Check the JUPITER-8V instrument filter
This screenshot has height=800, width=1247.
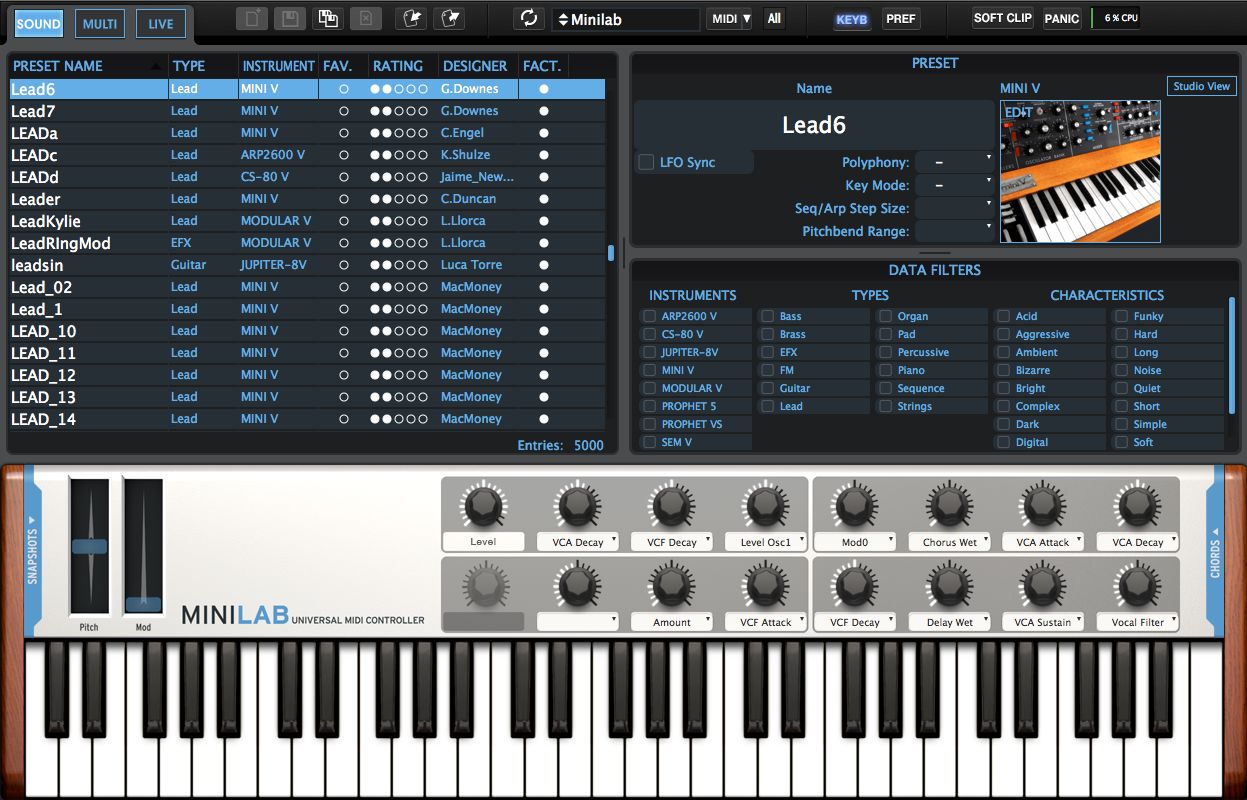tap(649, 352)
